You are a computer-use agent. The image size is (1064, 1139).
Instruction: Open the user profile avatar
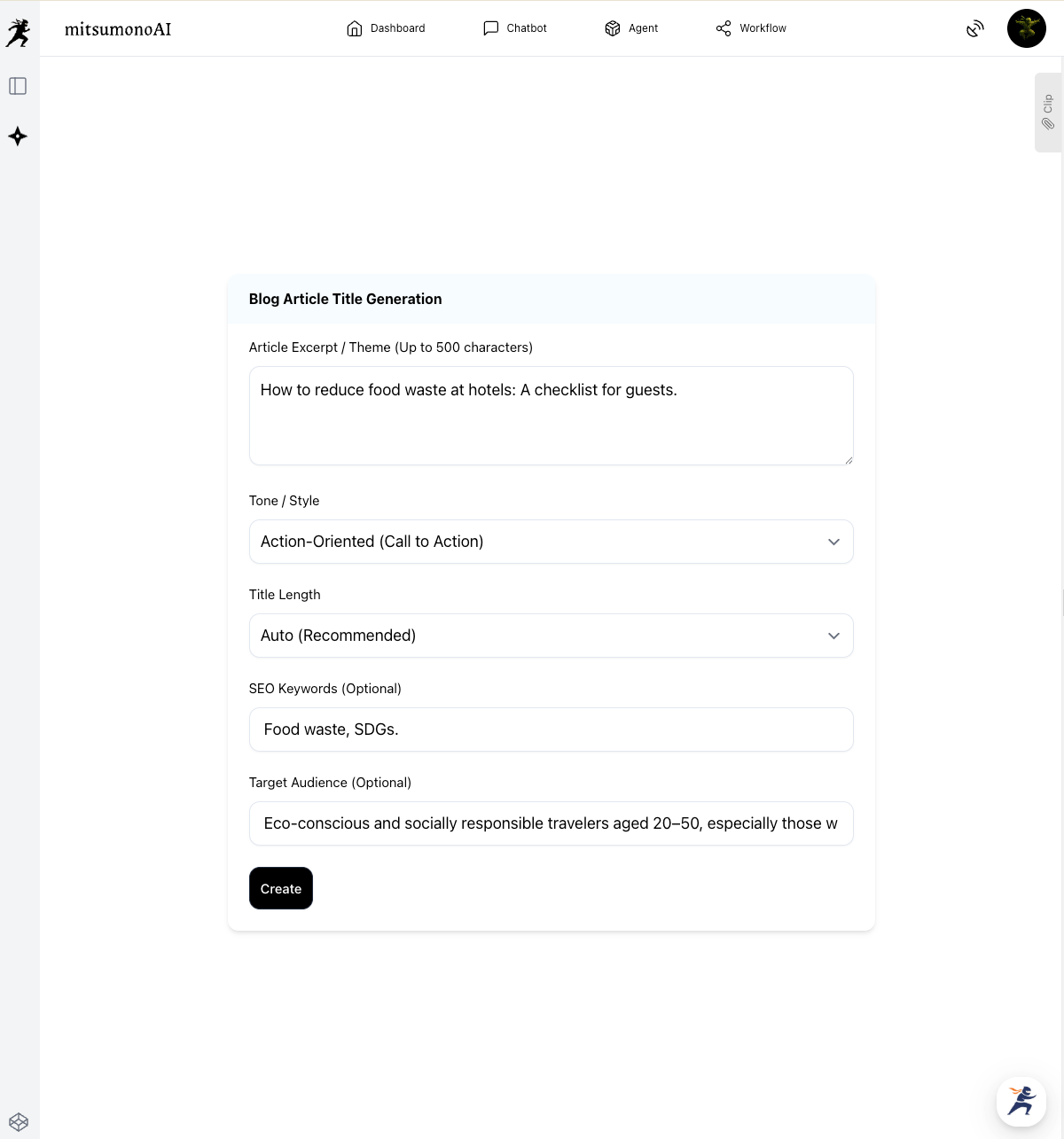(1027, 28)
